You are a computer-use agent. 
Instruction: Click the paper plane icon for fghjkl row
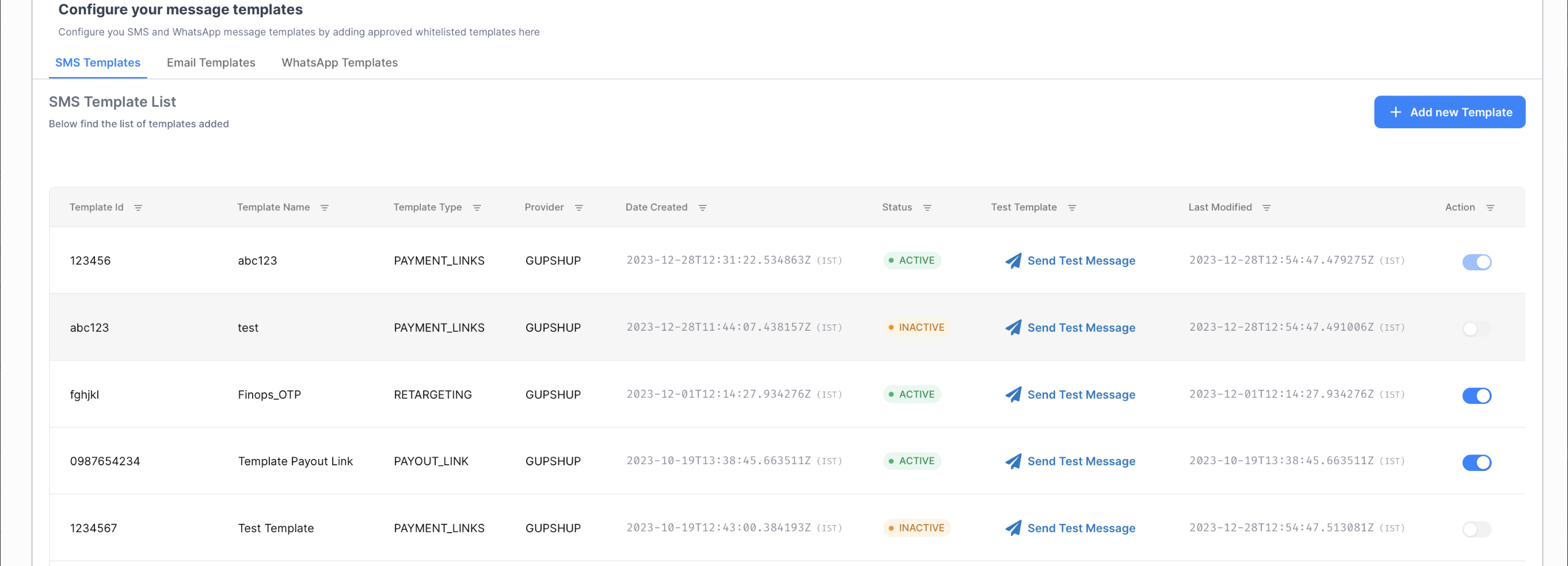tap(1013, 395)
